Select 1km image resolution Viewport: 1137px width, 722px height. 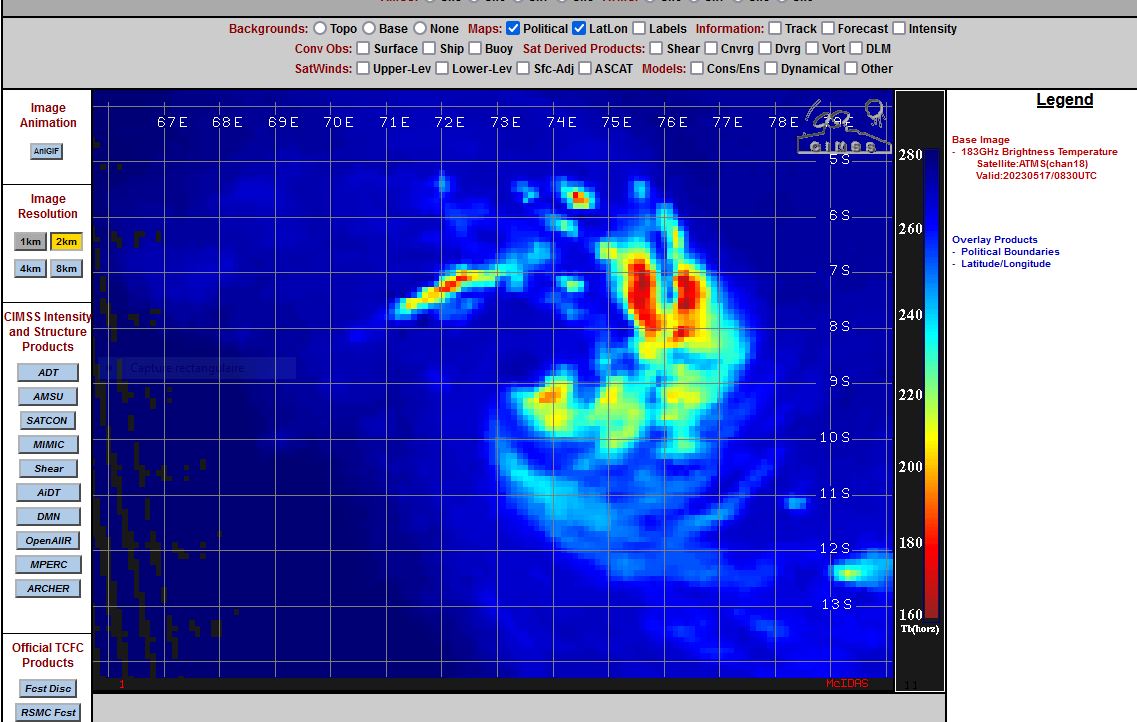click(31, 242)
